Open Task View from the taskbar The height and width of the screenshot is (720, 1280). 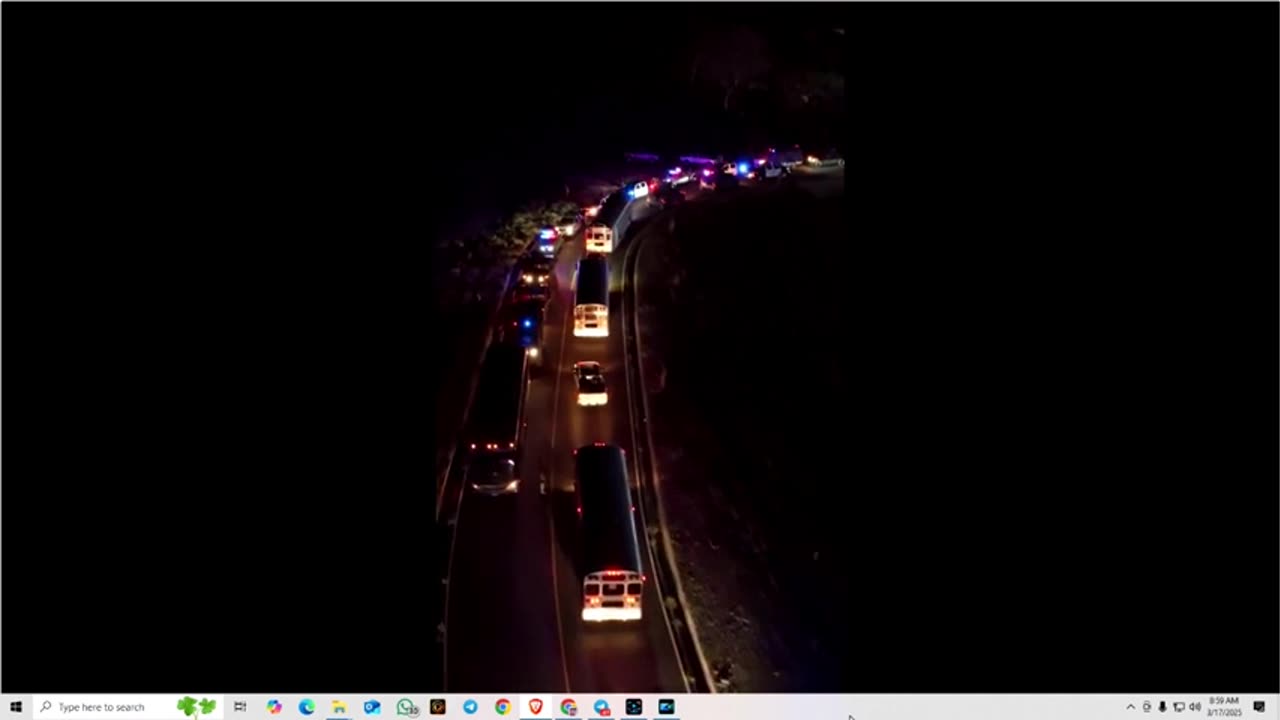point(240,707)
